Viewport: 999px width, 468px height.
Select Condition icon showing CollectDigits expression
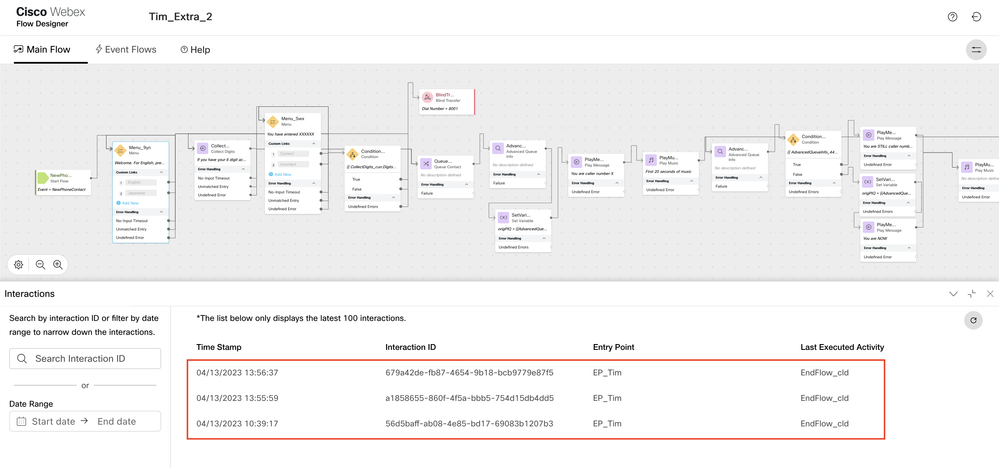tap(352, 154)
